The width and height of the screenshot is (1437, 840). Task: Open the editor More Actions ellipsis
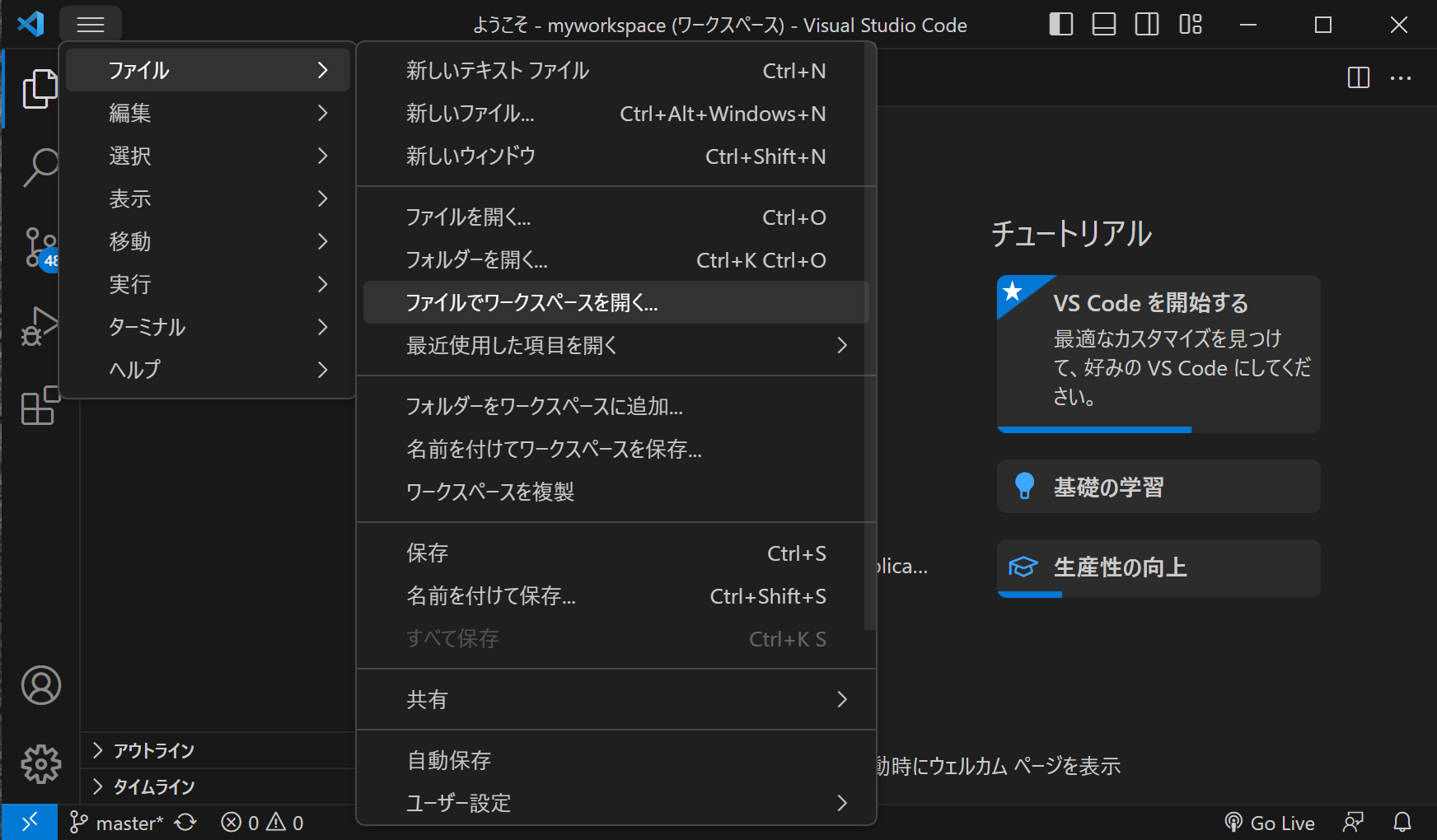pyautogui.click(x=1401, y=78)
